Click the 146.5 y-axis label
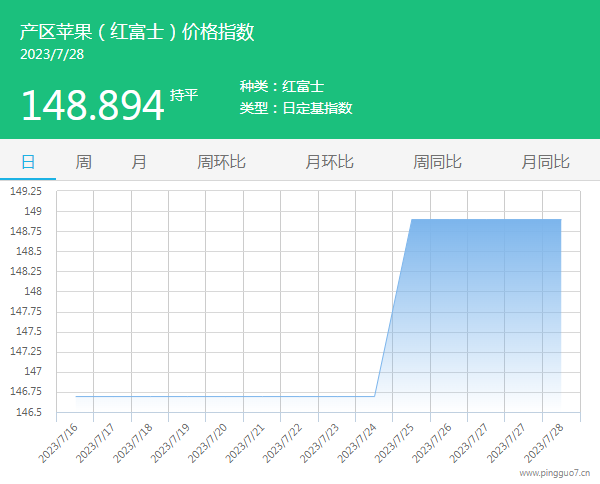Image resolution: width=600 pixels, height=484 pixels. coord(28,412)
